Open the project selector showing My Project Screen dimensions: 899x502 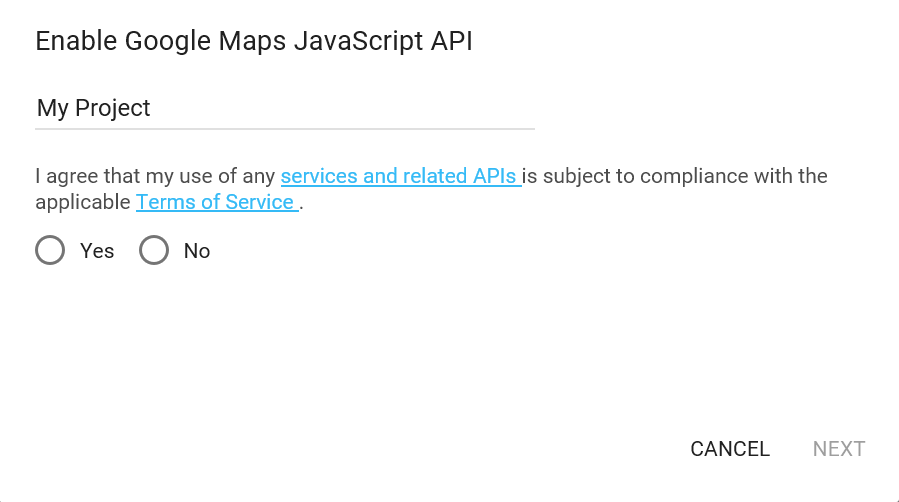click(285, 108)
